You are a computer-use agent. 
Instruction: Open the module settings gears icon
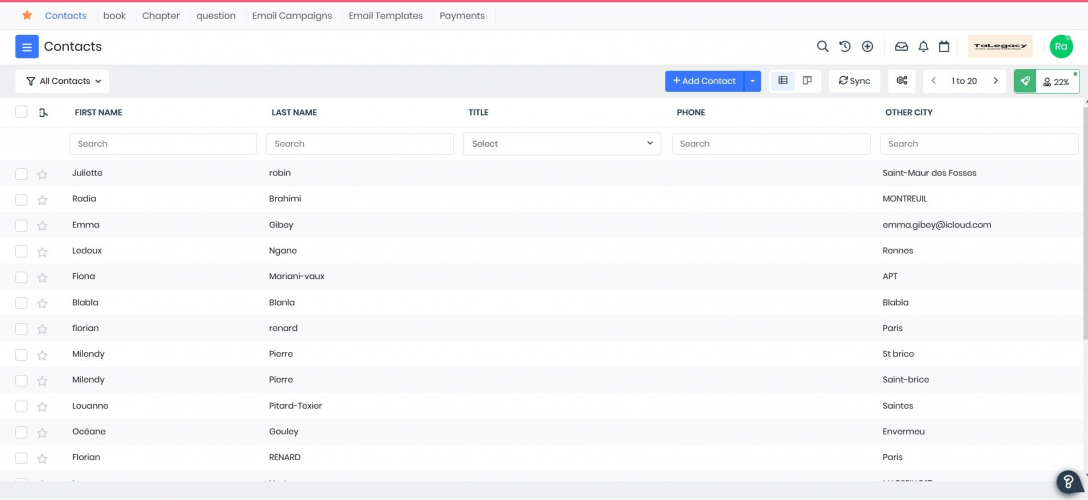click(901, 81)
